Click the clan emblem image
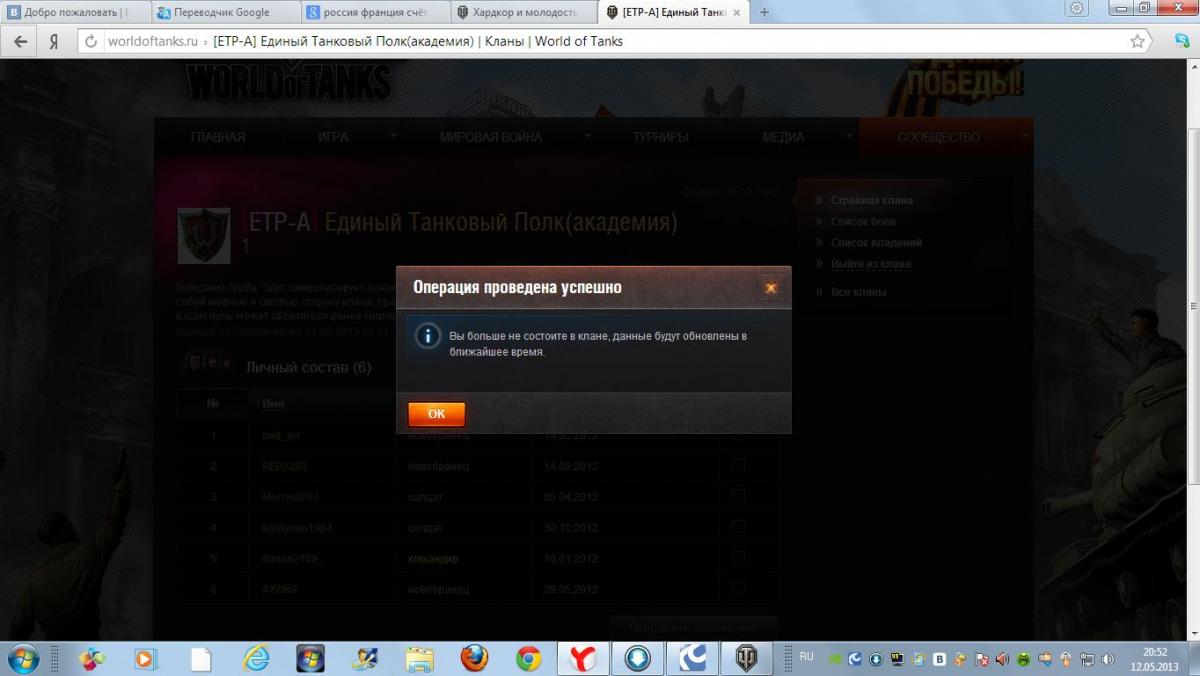Screen dimensions: 1200x676 tap(204, 235)
